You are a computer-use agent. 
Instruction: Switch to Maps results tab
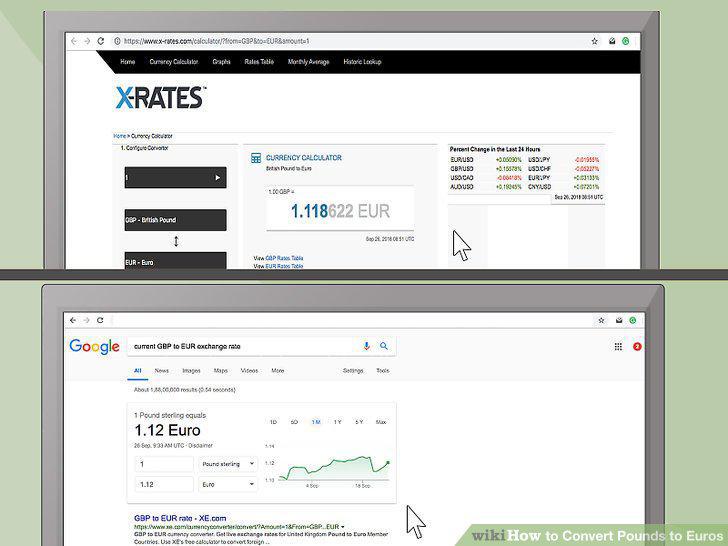click(221, 370)
